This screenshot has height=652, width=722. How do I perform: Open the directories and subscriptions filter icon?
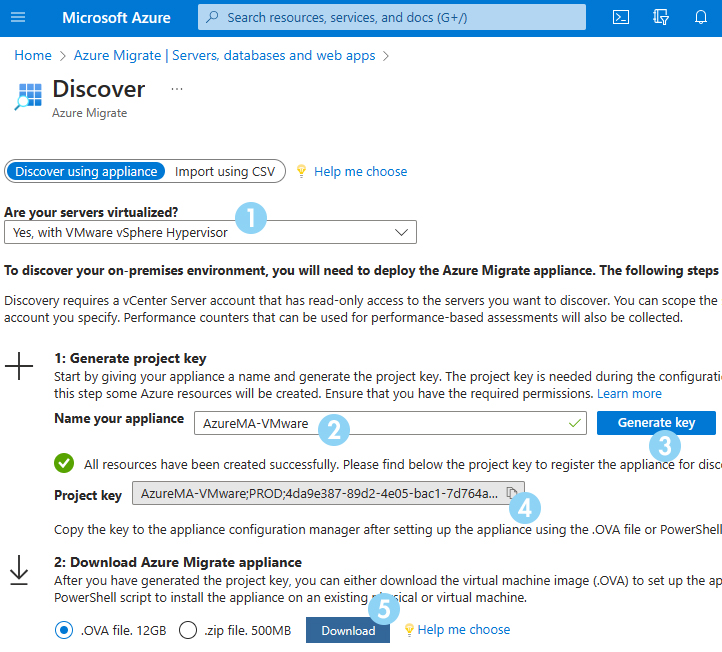(x=661, y=17)
